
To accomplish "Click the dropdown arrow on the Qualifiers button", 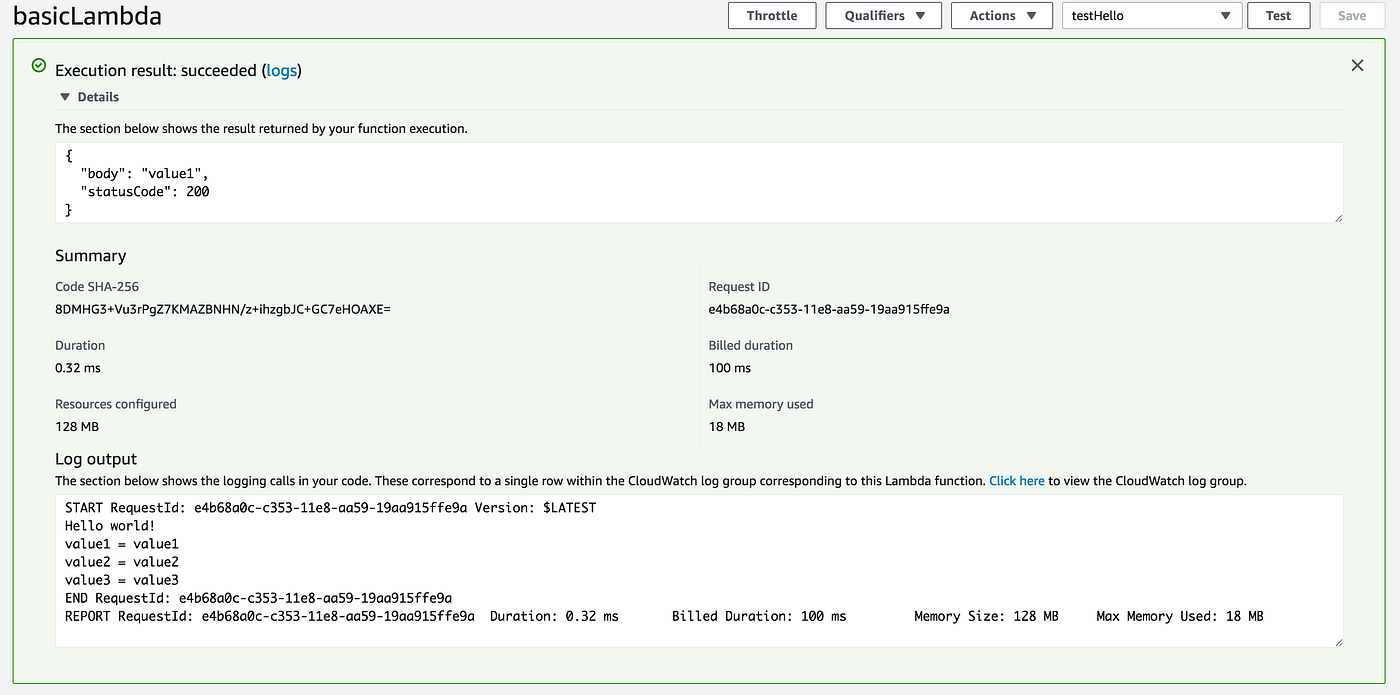I will tap(922, 15).
